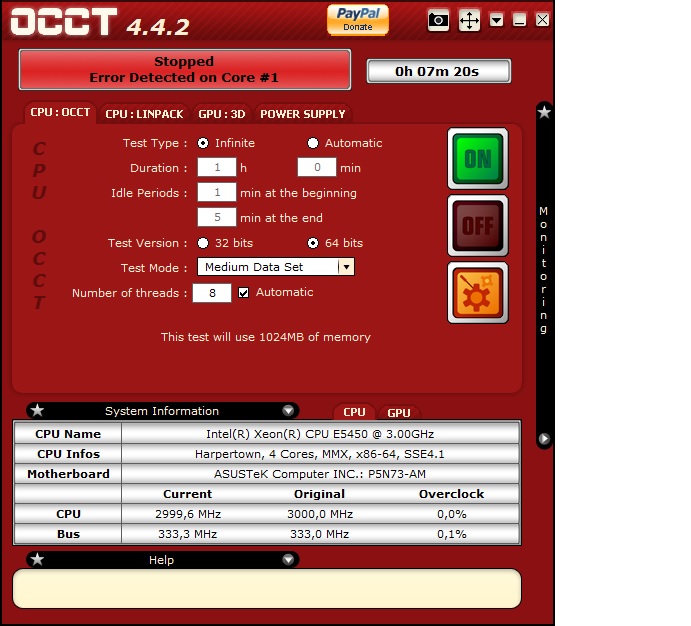Collapse the System Information section arrow

[288, 411]
